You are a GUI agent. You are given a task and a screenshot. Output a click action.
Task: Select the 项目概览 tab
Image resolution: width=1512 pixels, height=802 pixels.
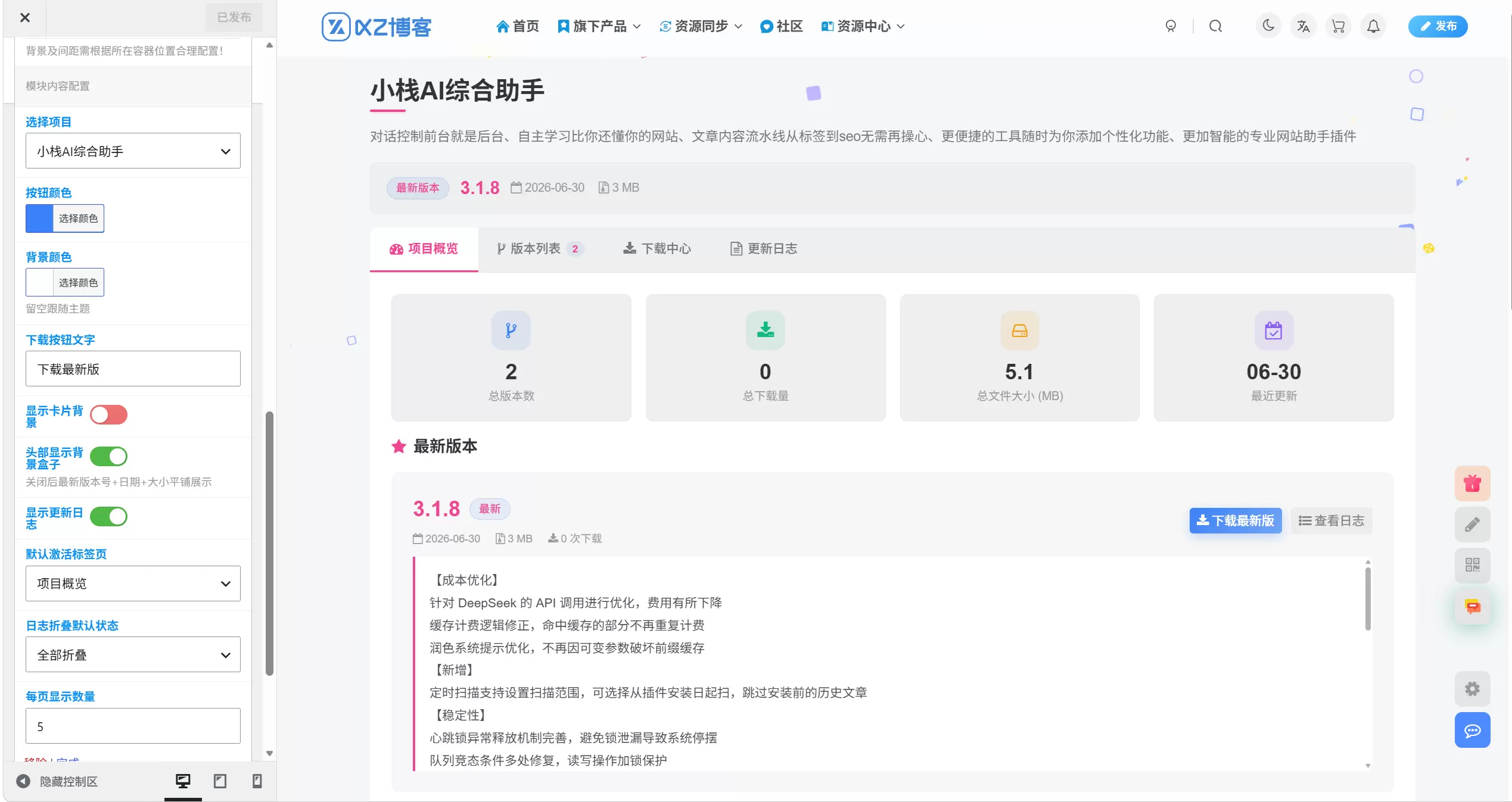(424, 249)
